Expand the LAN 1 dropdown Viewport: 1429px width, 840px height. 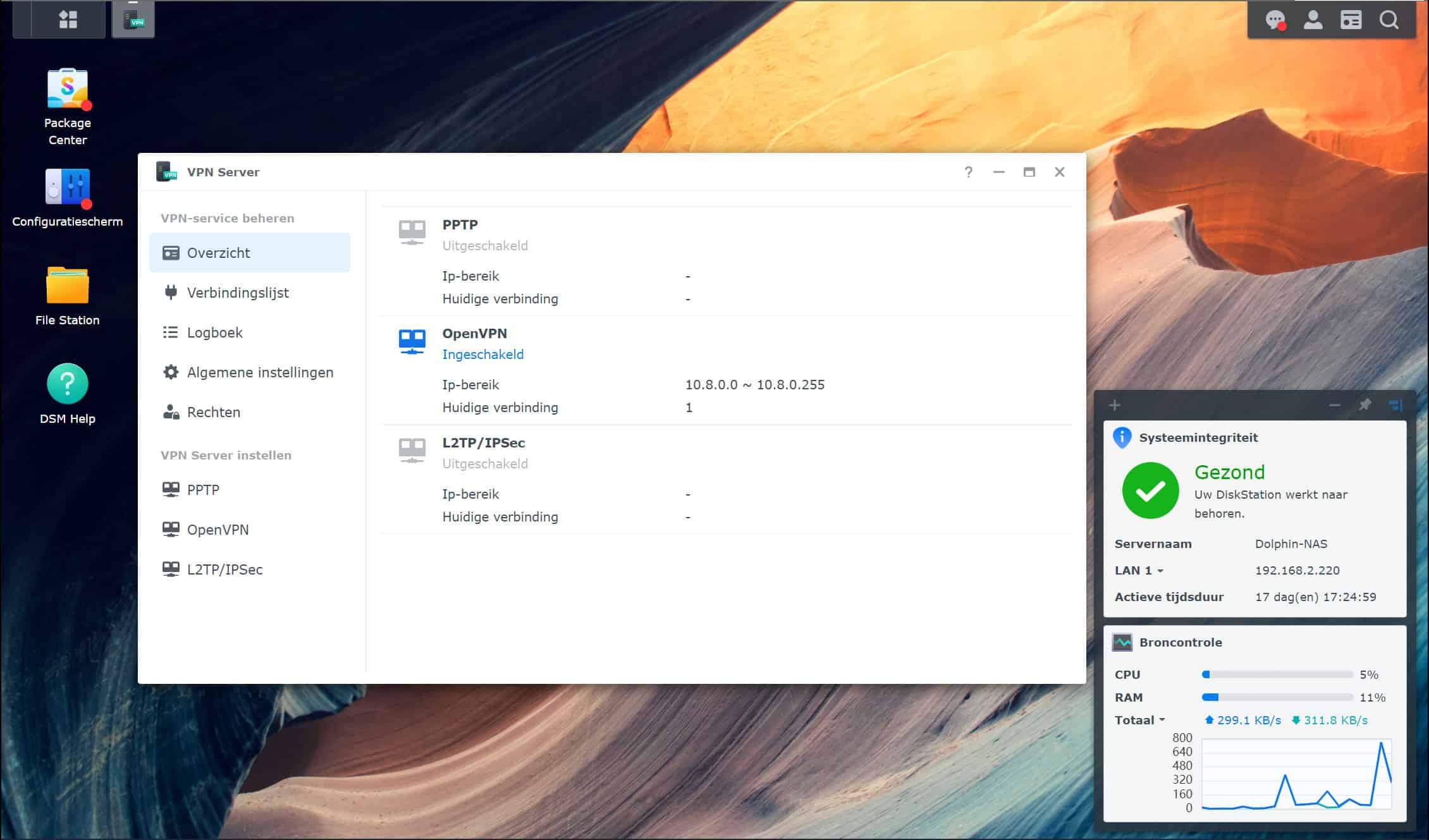(1139, 570)
